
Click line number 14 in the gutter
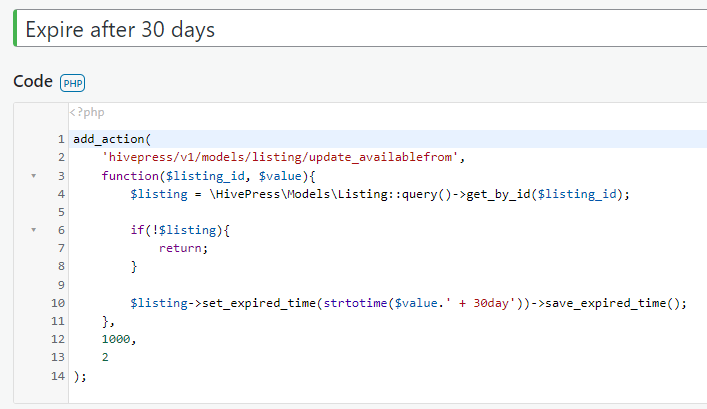pos(58,376)
